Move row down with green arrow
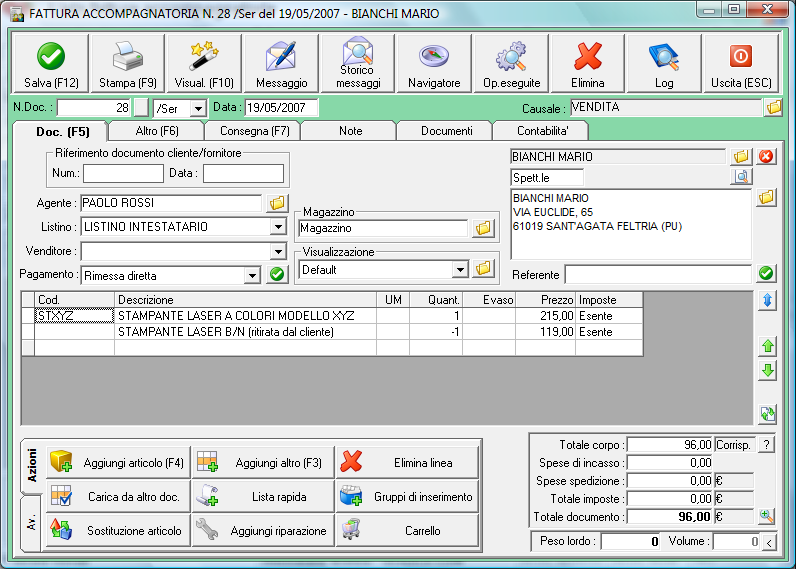Image resolution: width=796 pixels, height=569 pixels. (x=767, y=371)
